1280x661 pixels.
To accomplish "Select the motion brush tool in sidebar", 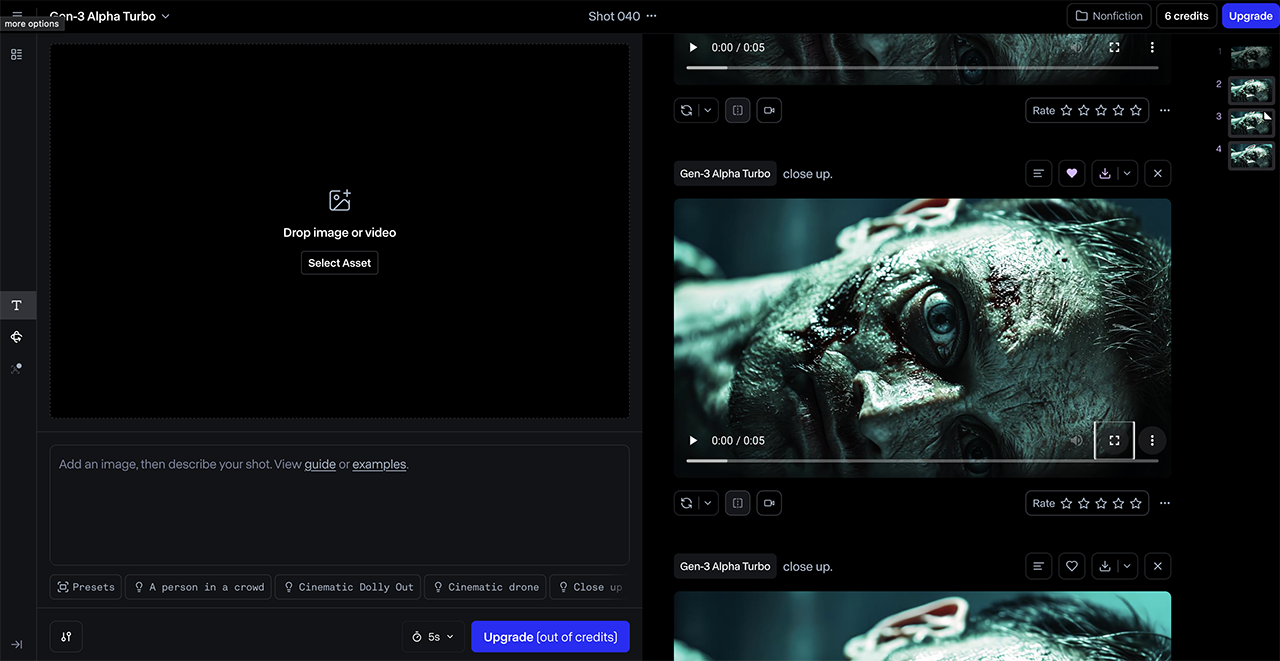I will tap(17, 369).
